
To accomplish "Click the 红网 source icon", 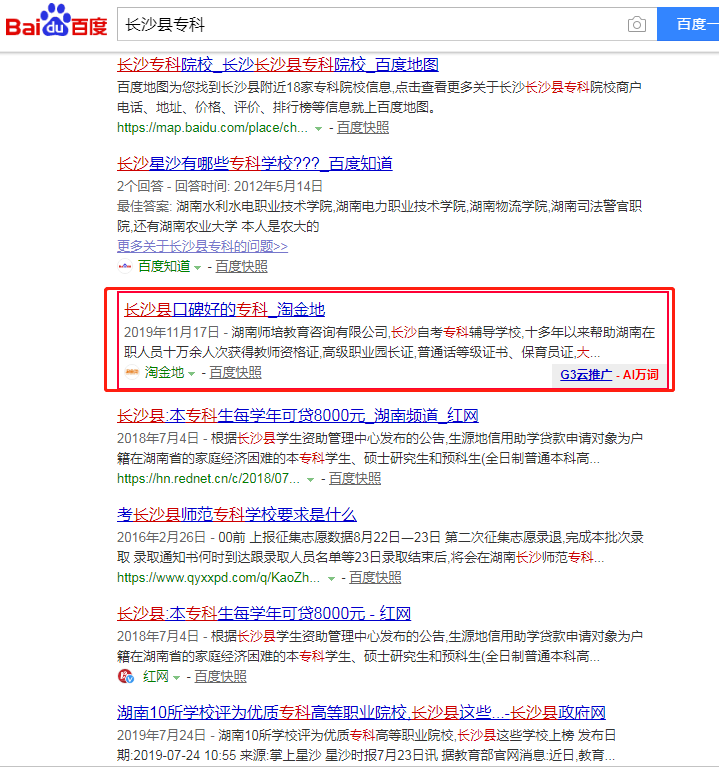I will coord(126,676).
